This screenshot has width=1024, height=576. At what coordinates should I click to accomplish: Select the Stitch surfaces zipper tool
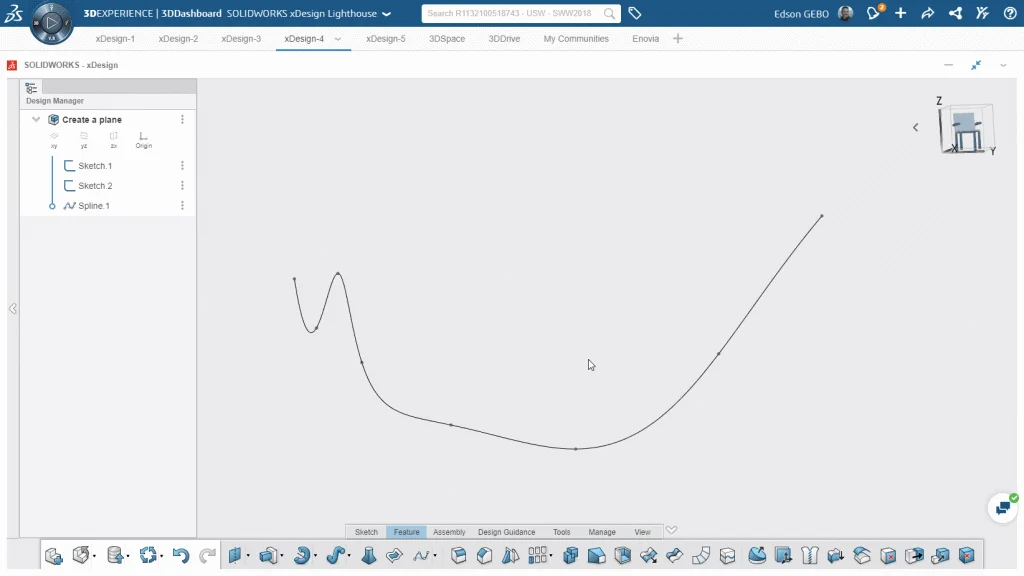click(x=809, y=556)
